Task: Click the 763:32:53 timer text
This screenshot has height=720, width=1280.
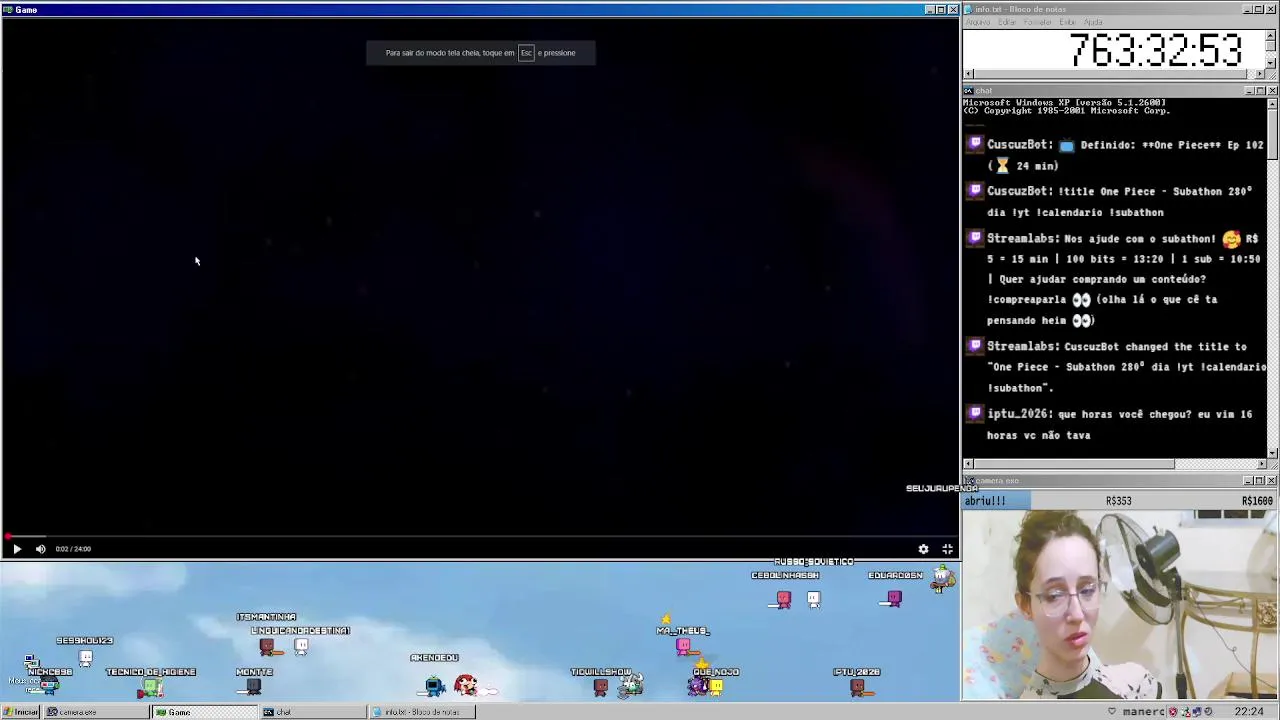Action: [1155, 51]
